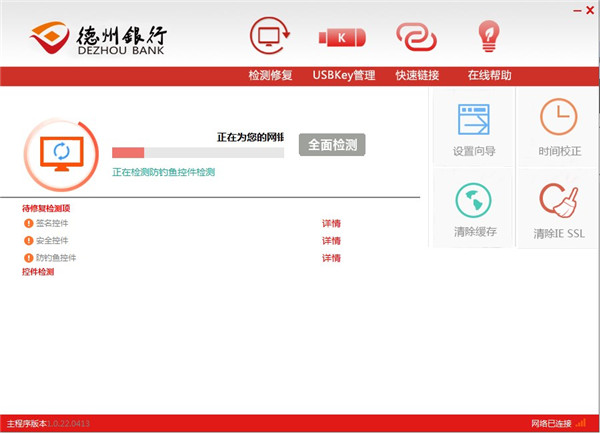The width and height of the screenshot is (600, 433).
Task: Click the network signal icon in status bar
Action: (580, 423)
